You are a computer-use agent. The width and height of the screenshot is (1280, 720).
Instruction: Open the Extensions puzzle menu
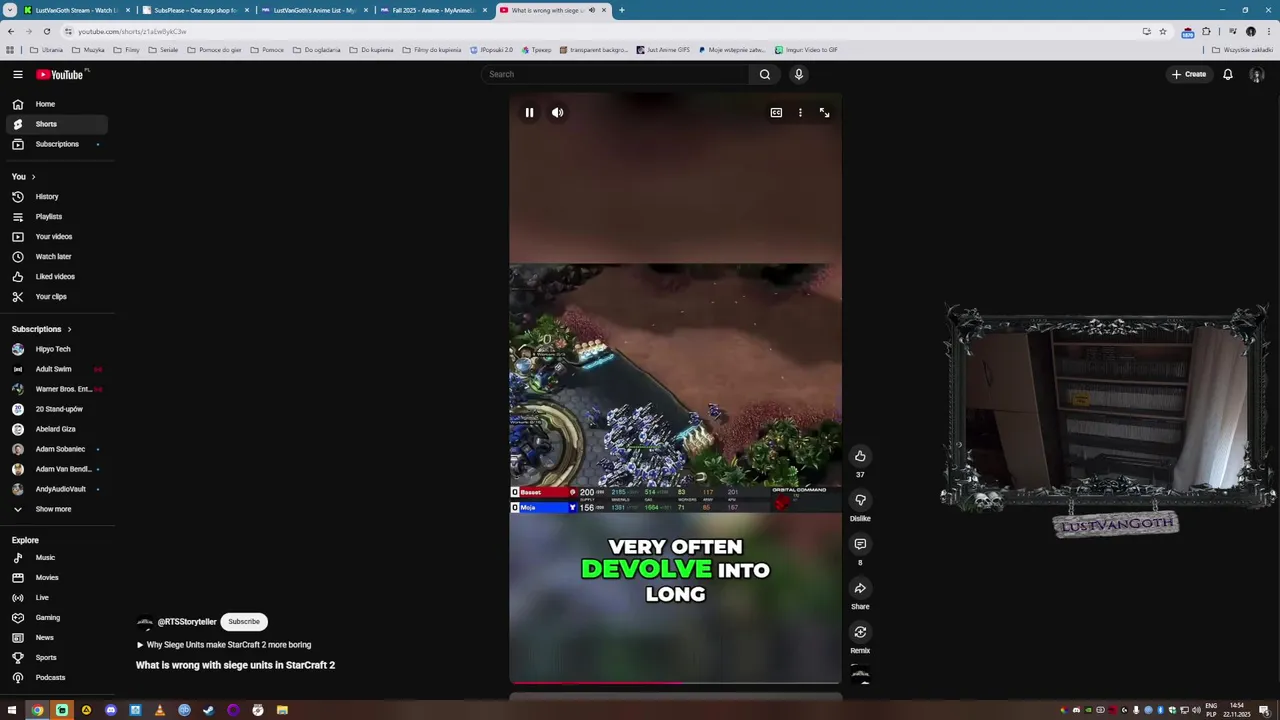tap(1206, 31)
